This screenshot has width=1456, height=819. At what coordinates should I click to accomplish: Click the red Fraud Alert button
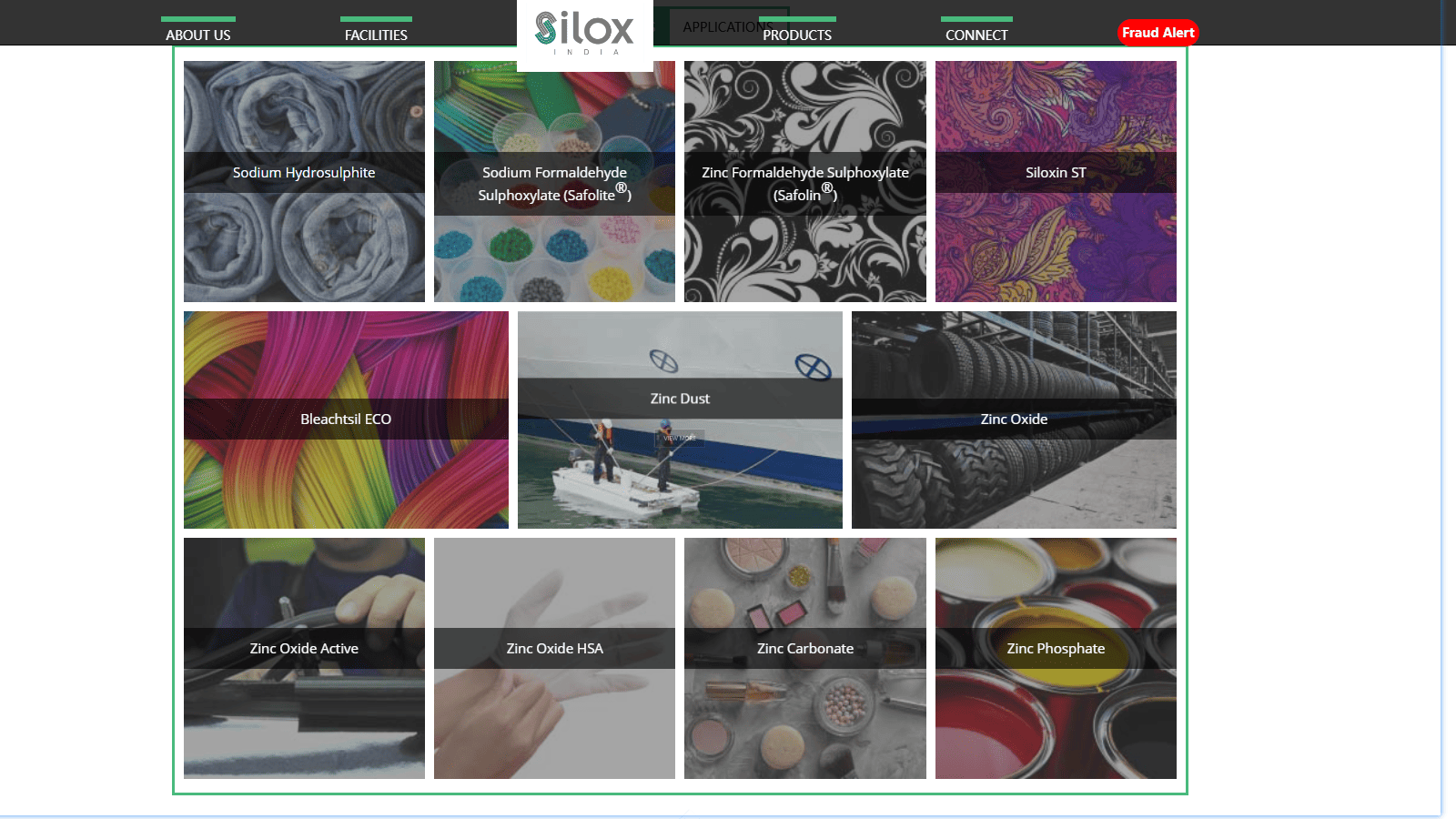[x=1158, y=33]
